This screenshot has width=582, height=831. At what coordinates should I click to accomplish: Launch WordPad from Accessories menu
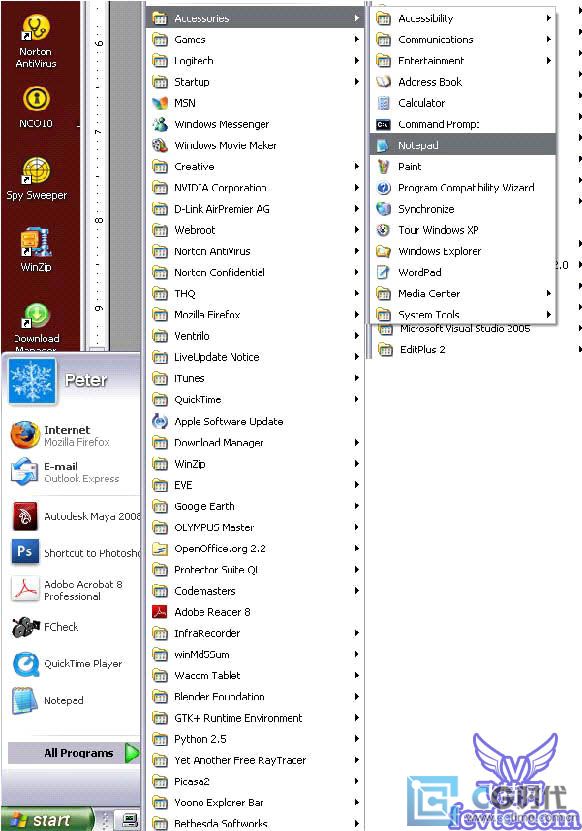click(x=463, y=272)
